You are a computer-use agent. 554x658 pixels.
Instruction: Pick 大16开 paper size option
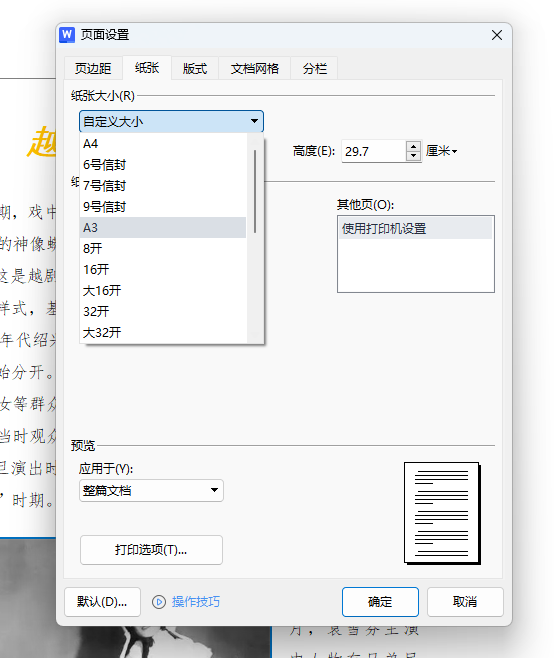tap(163, 290)
